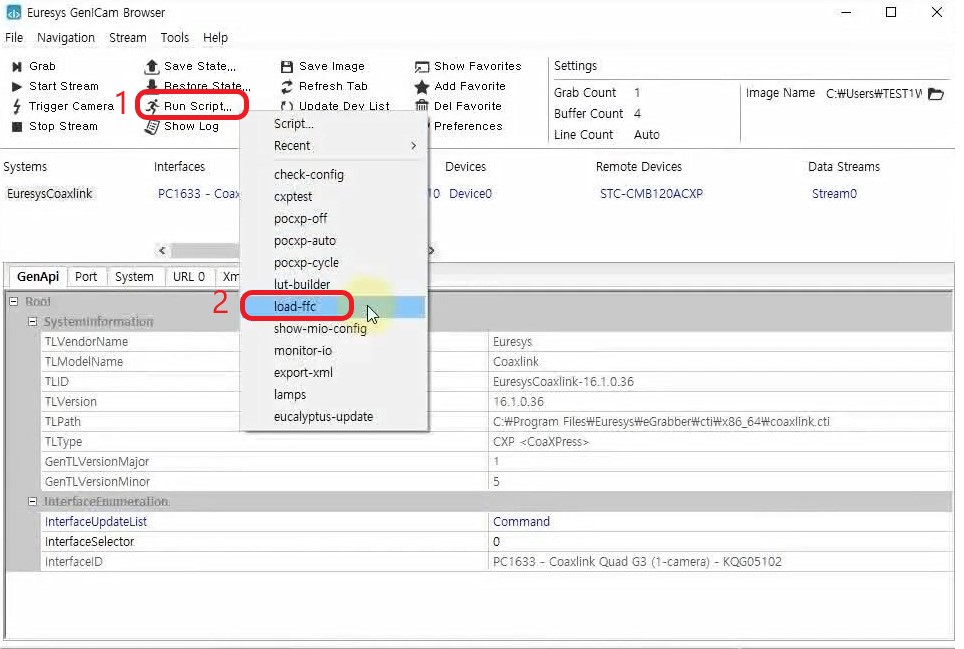
Task: Click the Save Image disk icon
Action: pyautogui.click(x=287, y=66)
